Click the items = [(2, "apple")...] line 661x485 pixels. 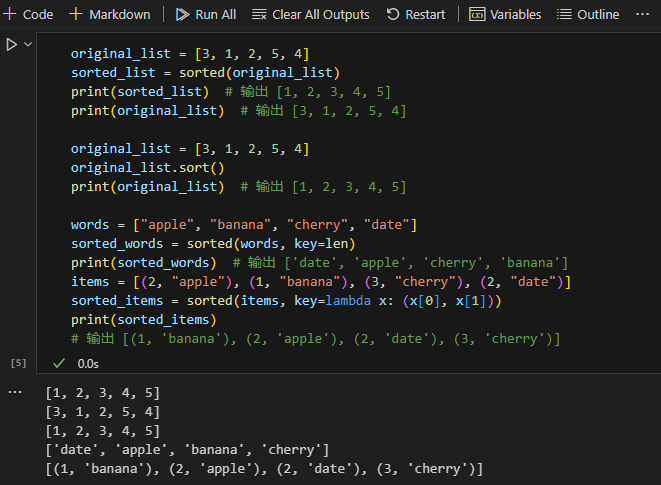(x=321, y=281)
